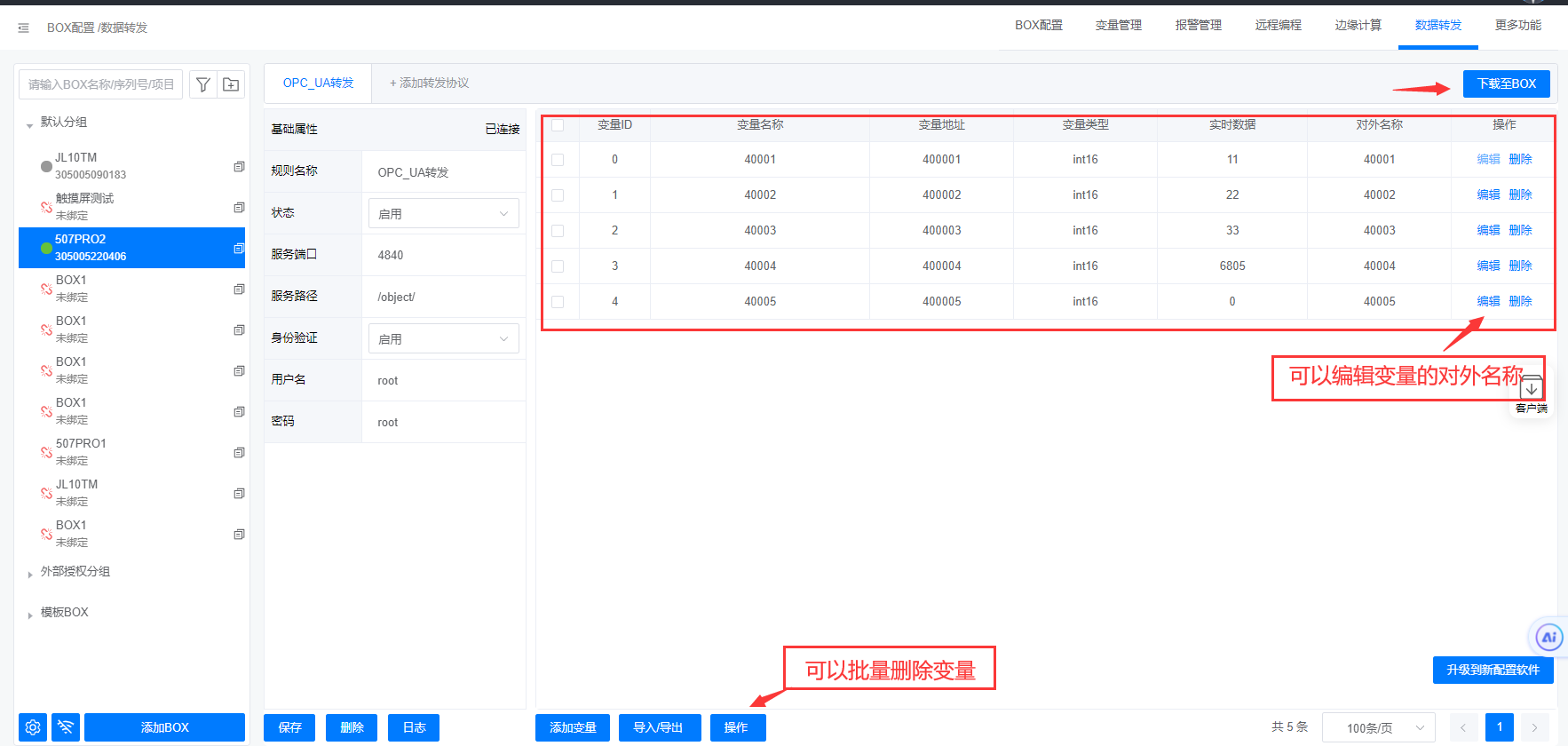Select 507PRO1 in the BOX list
The width and height of the screenshot is (1568, 746).
pos(131,452)
